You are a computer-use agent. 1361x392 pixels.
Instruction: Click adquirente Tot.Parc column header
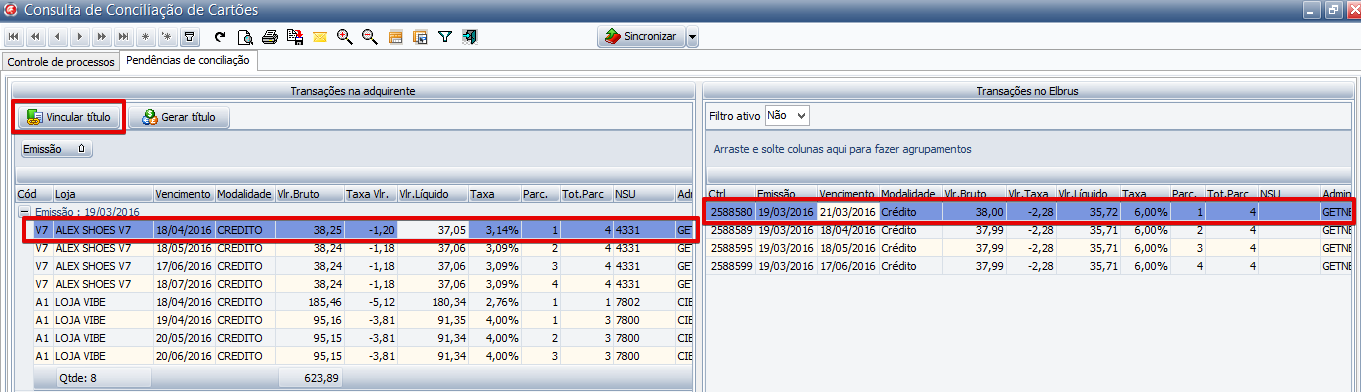586,194
